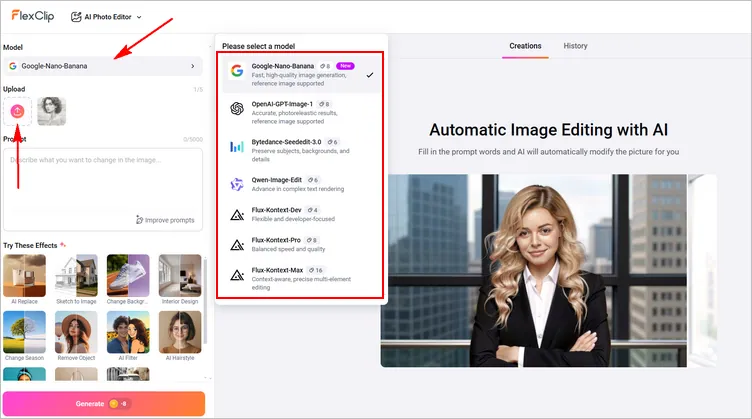Screen dimensions: 752x419
Task: Choose the Remove Object effect
Action: (76, 336)
